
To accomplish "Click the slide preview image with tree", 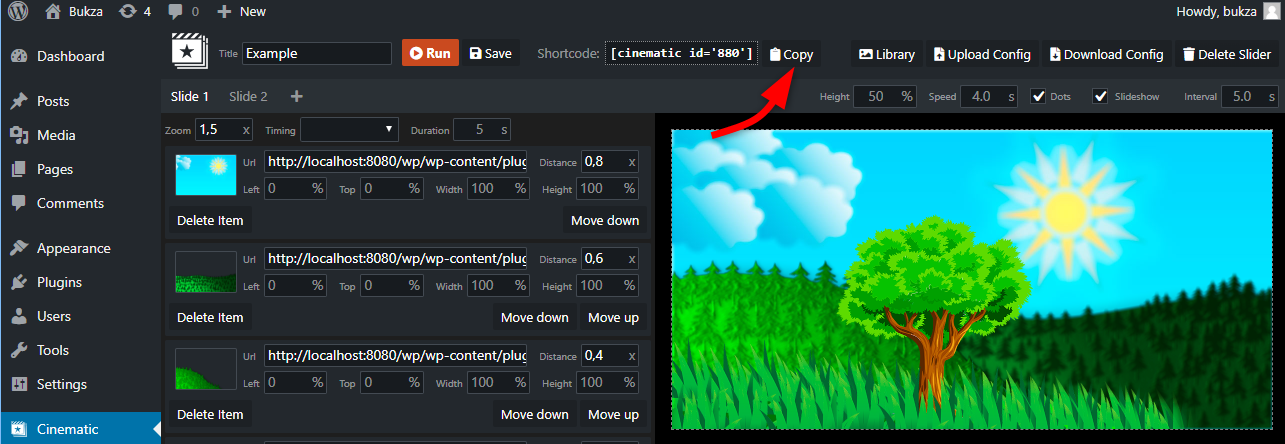I will (971, 280).
